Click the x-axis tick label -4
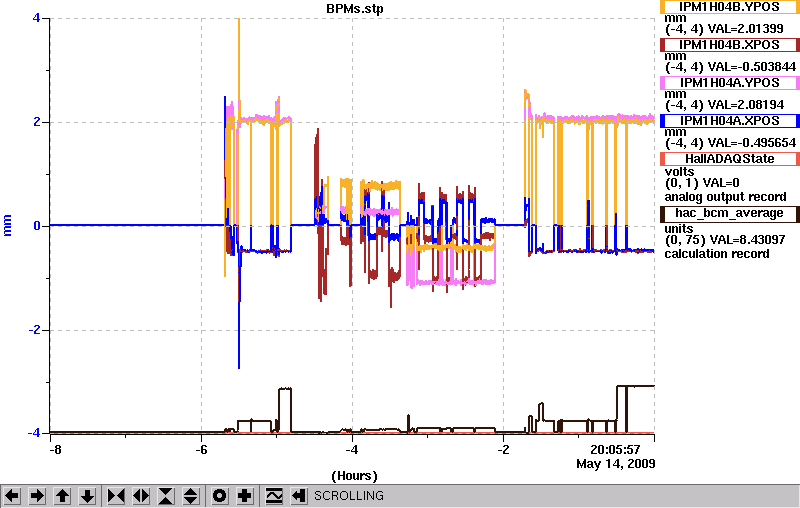Screen dimensions: 800x508 pyautogui.click(x=352, y=450)
